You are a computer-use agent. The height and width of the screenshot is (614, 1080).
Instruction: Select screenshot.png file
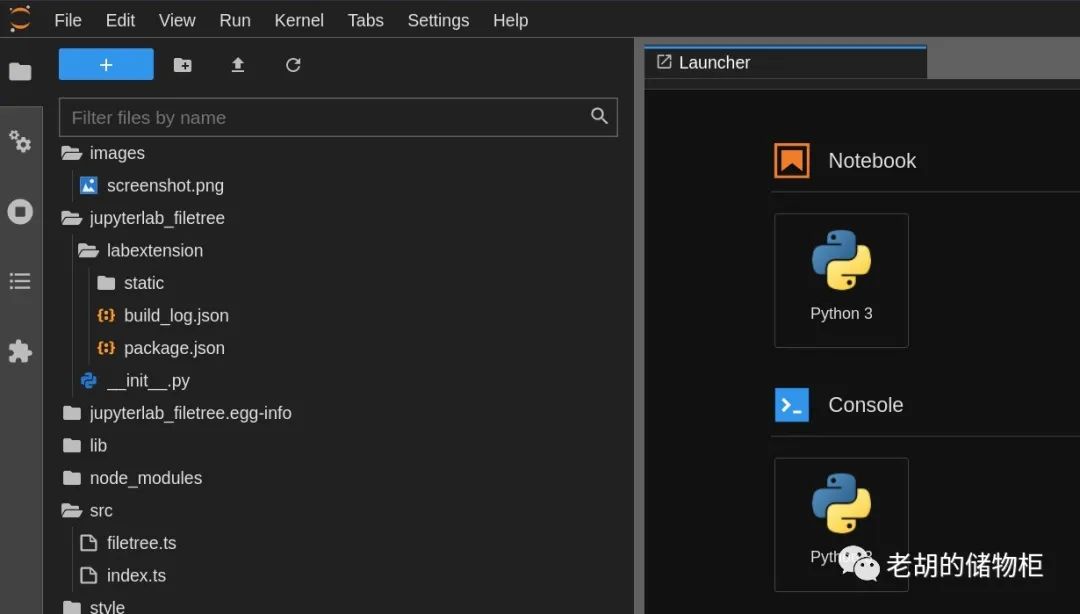coord(152,185)
